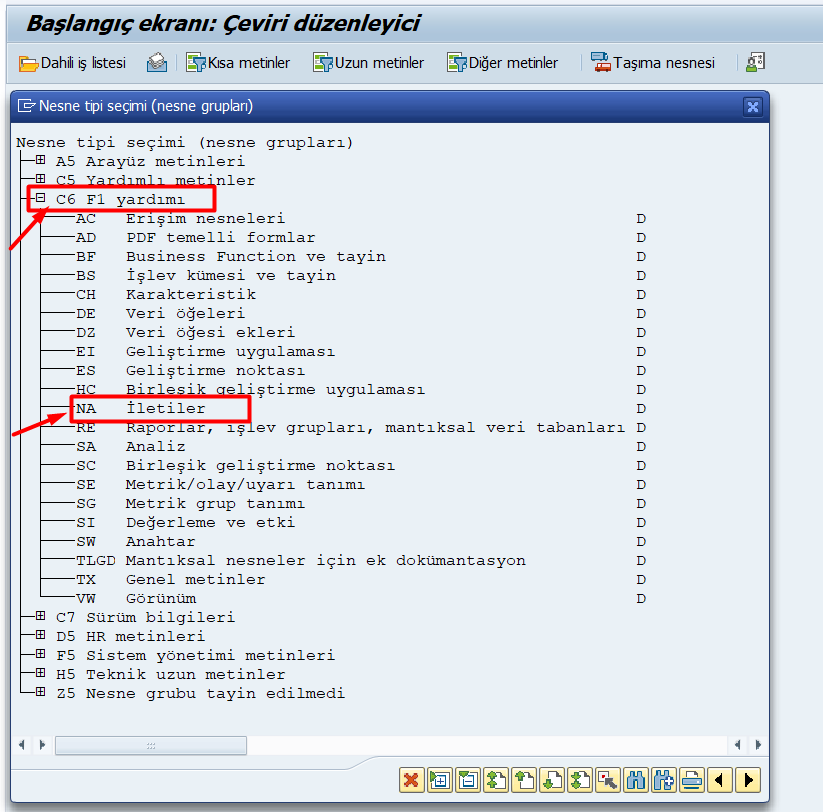Image resolution: width=823 pixels, height=812 pixels.
Task: Expand the D5 HR metinleri node
Action: [x=40, y=635]
